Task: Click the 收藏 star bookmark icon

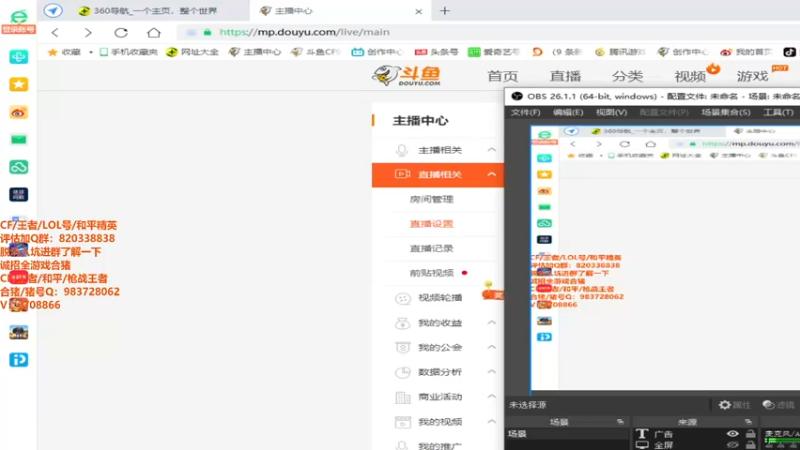Action: point(52,52)
